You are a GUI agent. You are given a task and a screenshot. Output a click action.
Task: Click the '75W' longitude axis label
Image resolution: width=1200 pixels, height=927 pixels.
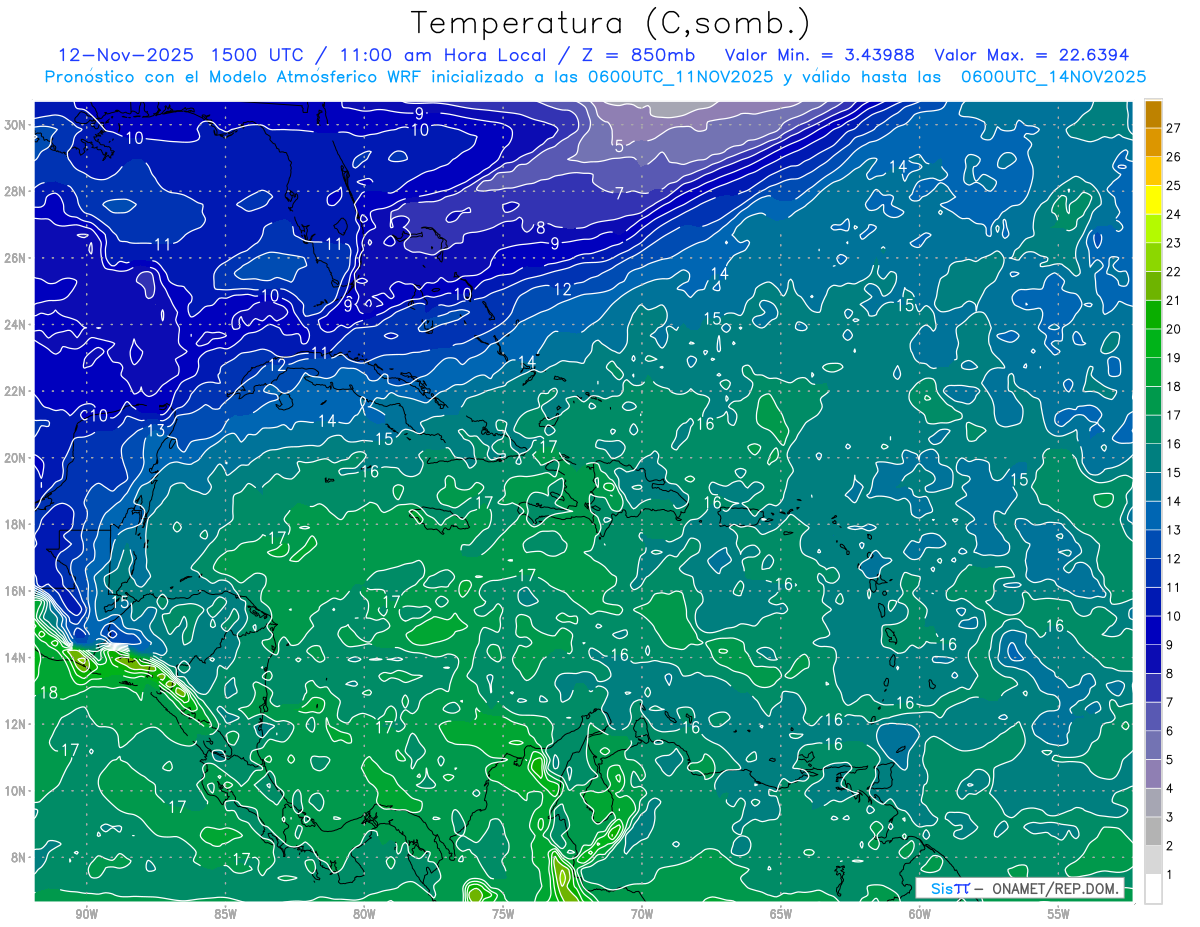(502, 914)
